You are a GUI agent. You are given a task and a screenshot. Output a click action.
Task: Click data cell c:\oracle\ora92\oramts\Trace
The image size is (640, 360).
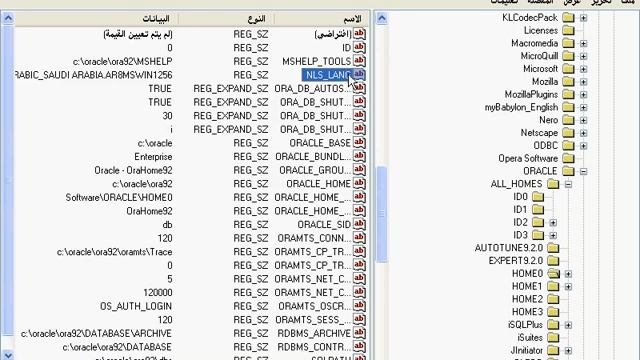[114, 252]
